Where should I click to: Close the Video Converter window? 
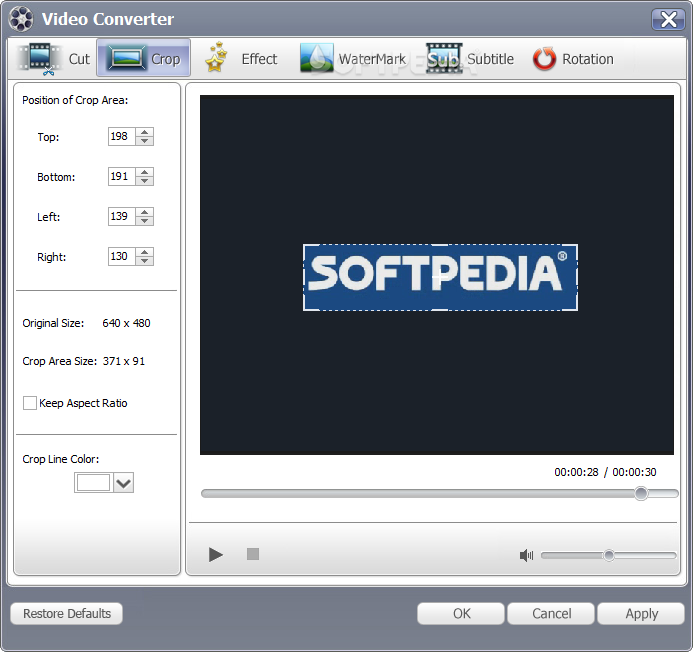point(668,19)
